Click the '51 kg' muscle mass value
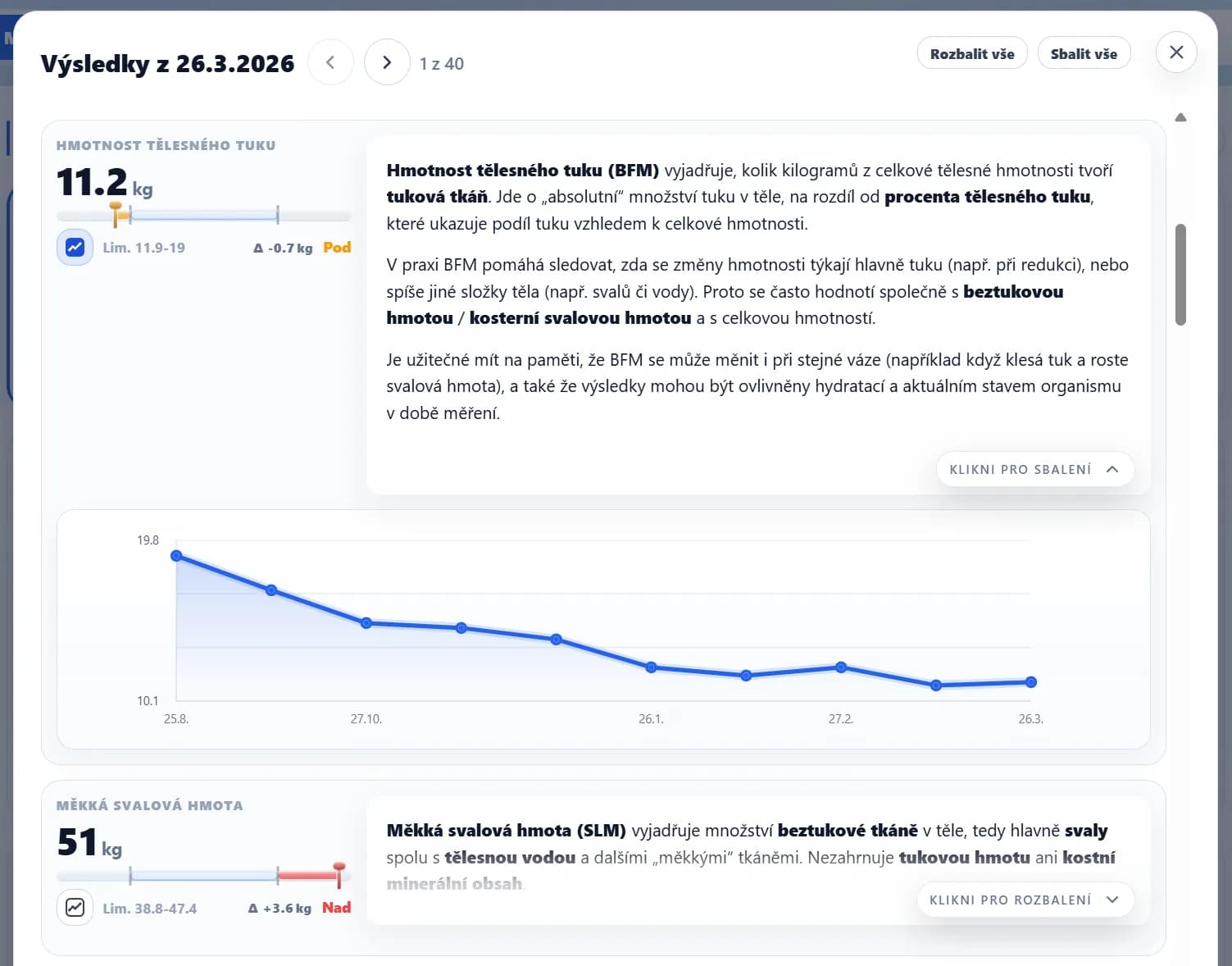1232x966 pixels. 89,843
